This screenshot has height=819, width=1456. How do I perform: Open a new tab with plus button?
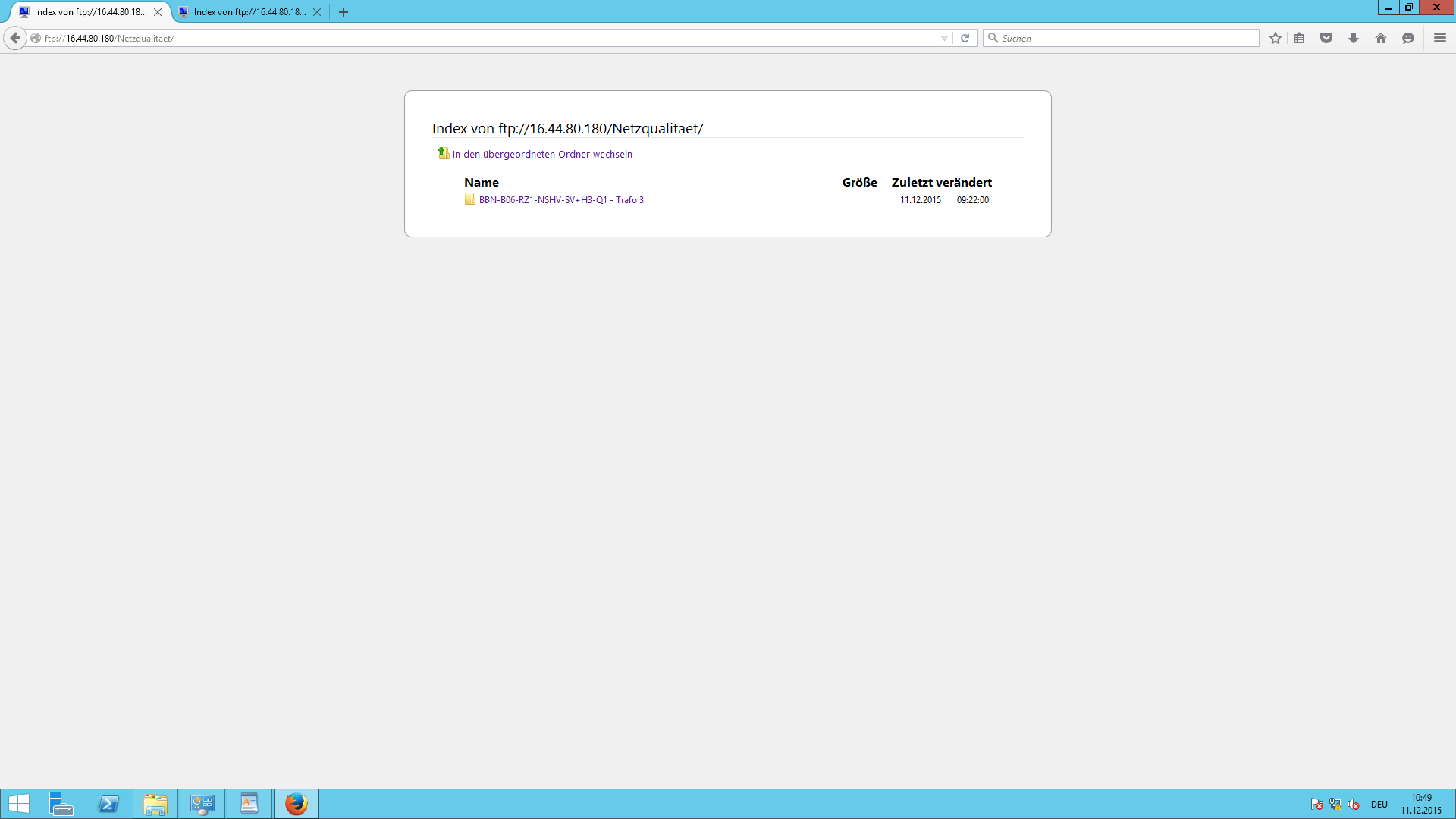tap(344, 12)
